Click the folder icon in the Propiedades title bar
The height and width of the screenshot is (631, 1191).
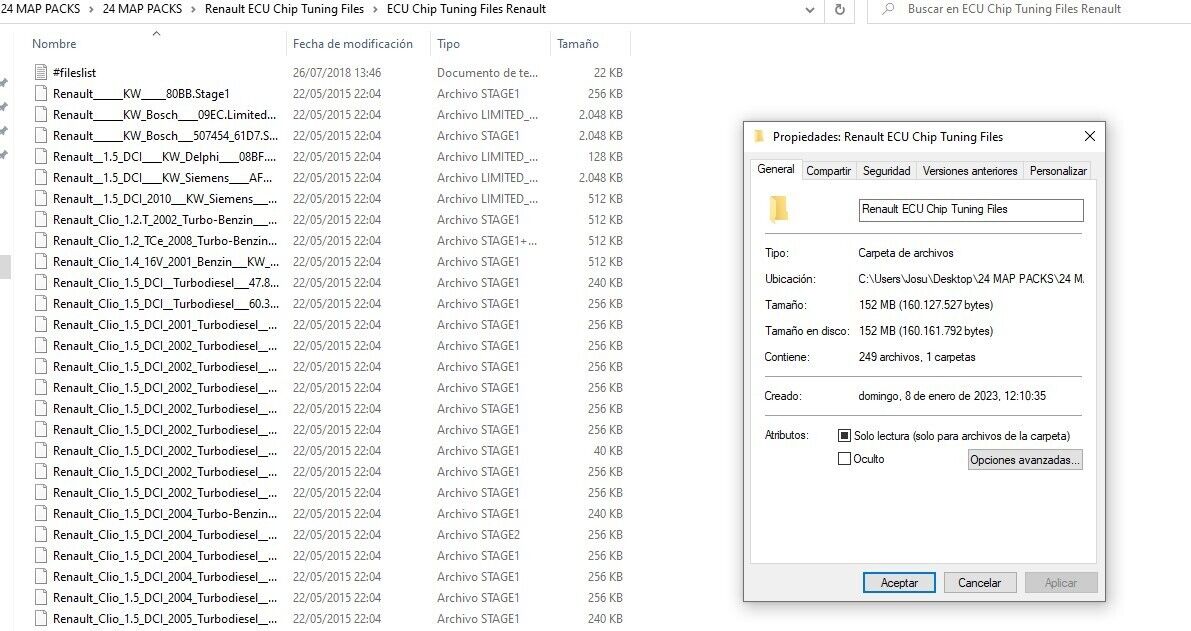pyautogui.click(x=758, y=137)
